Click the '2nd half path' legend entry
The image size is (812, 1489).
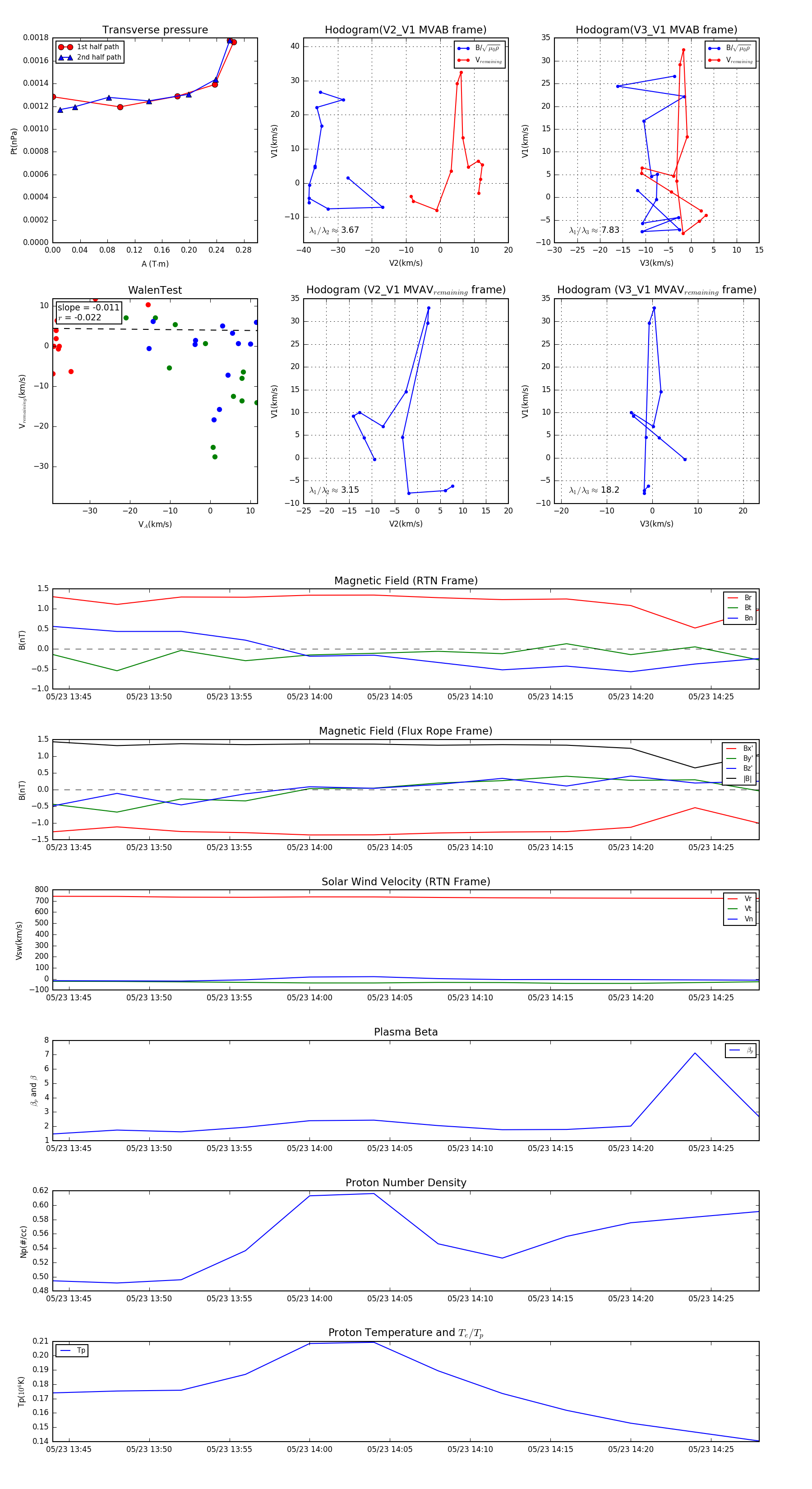click(x=90, y=57)
